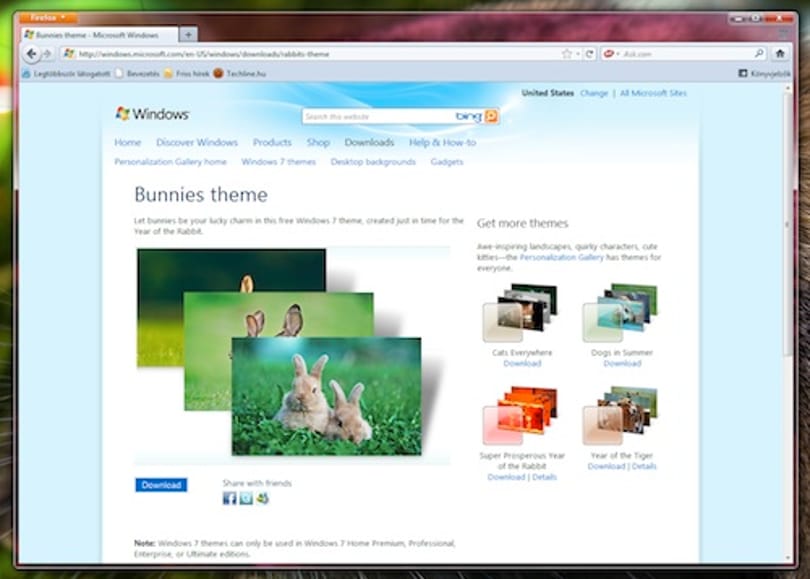Click the Personalization Gallery text link

coord(562,257)
